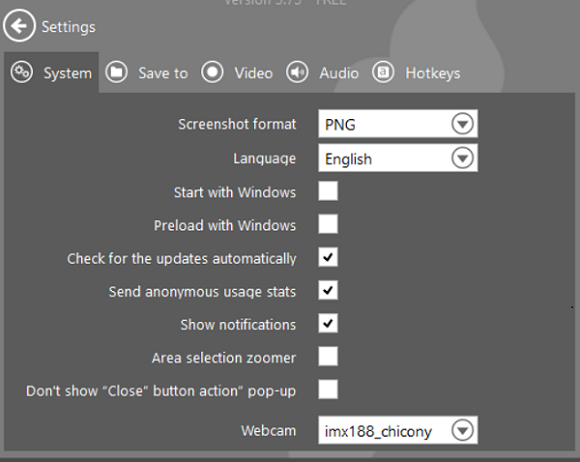Screen dimensions: 580x462
Task: Click the Audio speaker icon
Action: click(x=297, y=72)
